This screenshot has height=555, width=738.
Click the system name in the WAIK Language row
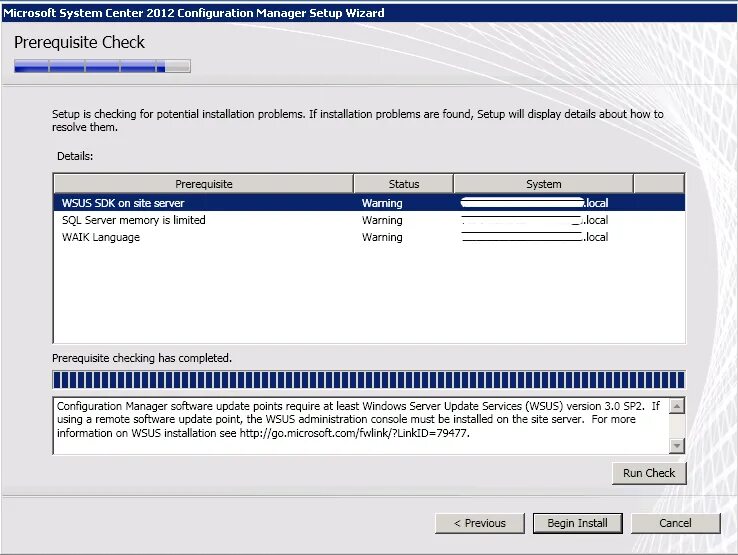535,237
